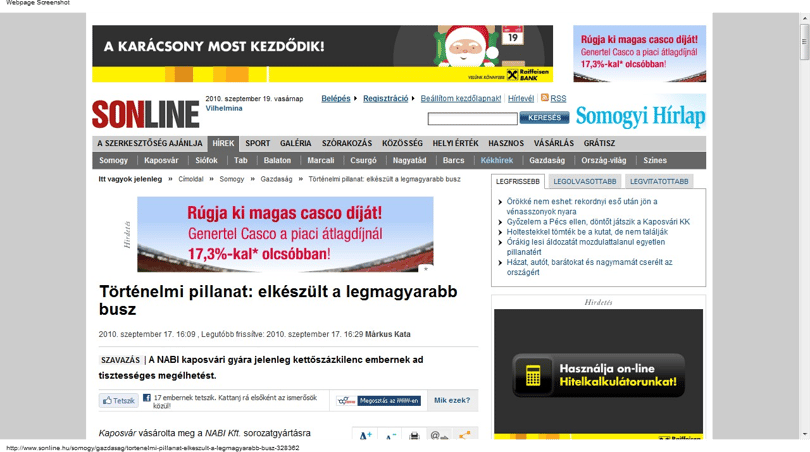Open the Belépés login link
This screenshot has width=810, height=452.
tap(336, 99)
